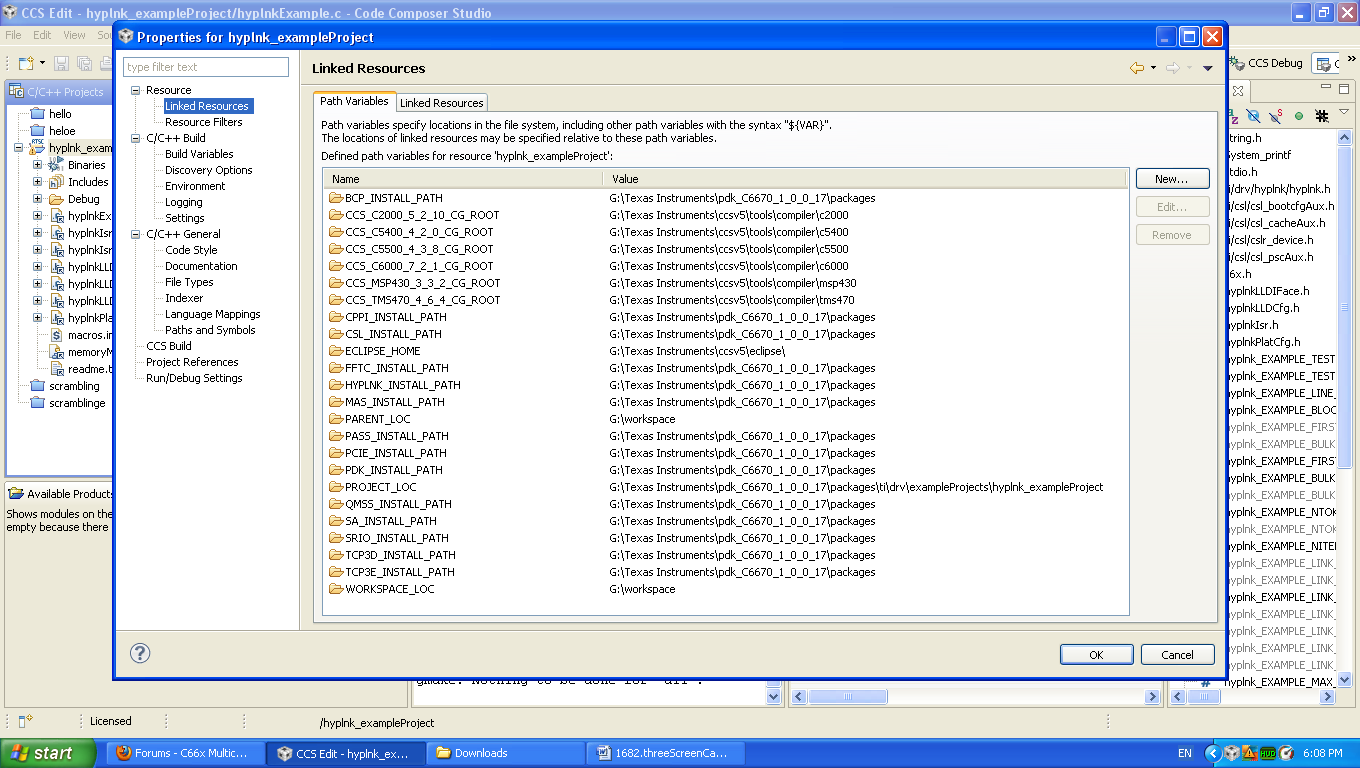Click the ECLIPSE_HOME folder icon
The image size is (1360, 768).
[336, 351]
